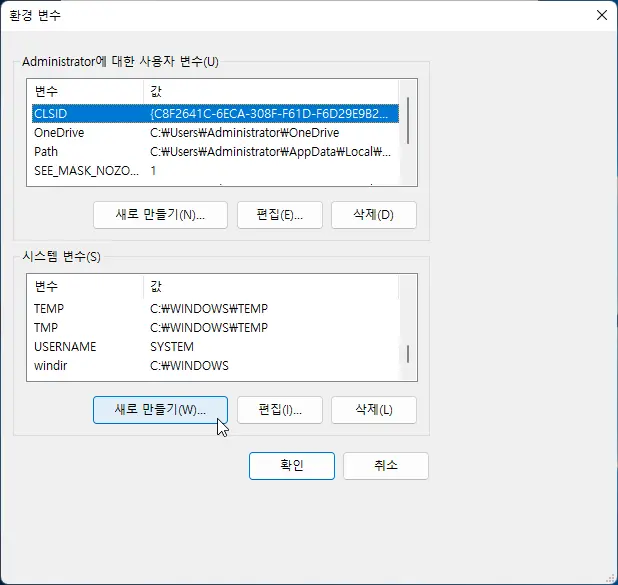Click 새로 만들기(W)... for system variables
The width and height of the screenshot is (618, 585).
pos(160,410)
